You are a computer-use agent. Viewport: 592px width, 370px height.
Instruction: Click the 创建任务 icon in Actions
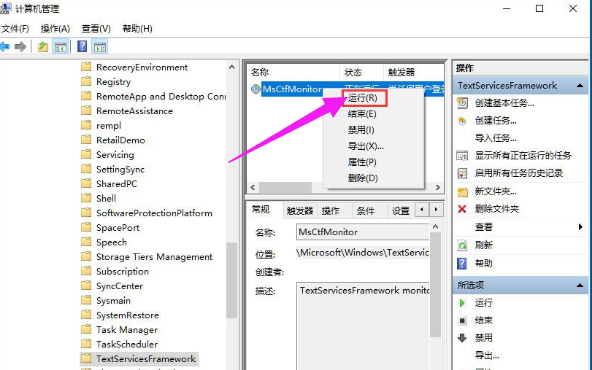coord(462,121)
